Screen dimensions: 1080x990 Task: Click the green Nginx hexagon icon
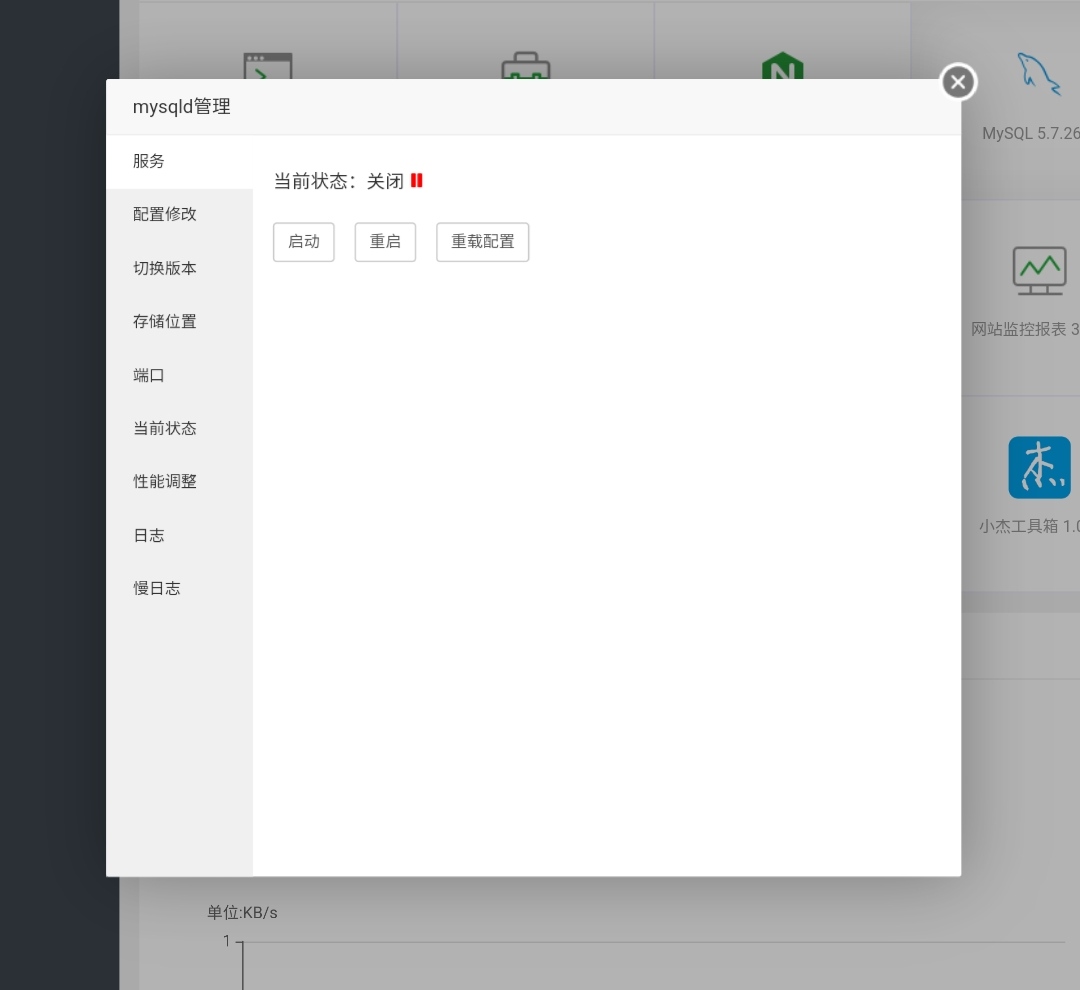[782, 69]
